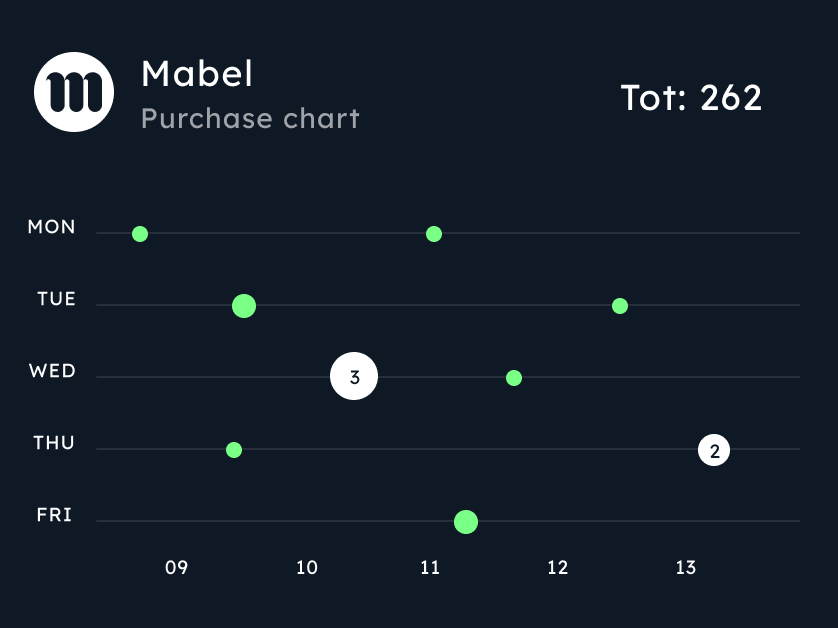
Task: Select the THU row label
Action: coord(54,443)
